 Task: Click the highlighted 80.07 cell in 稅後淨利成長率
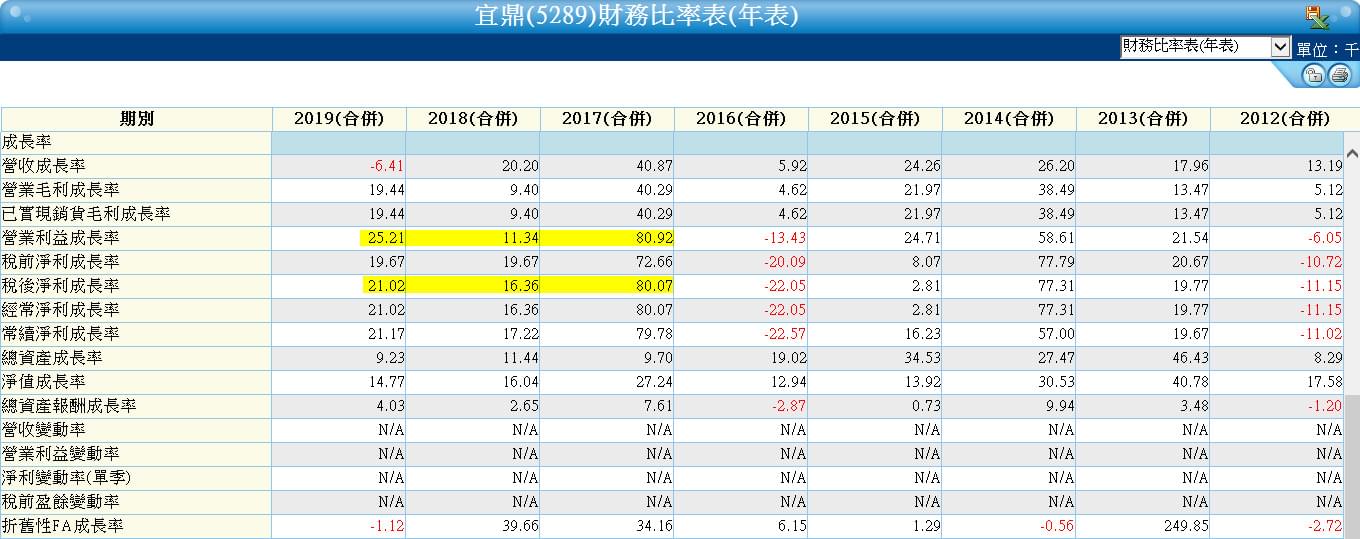[x=652, y=287]
